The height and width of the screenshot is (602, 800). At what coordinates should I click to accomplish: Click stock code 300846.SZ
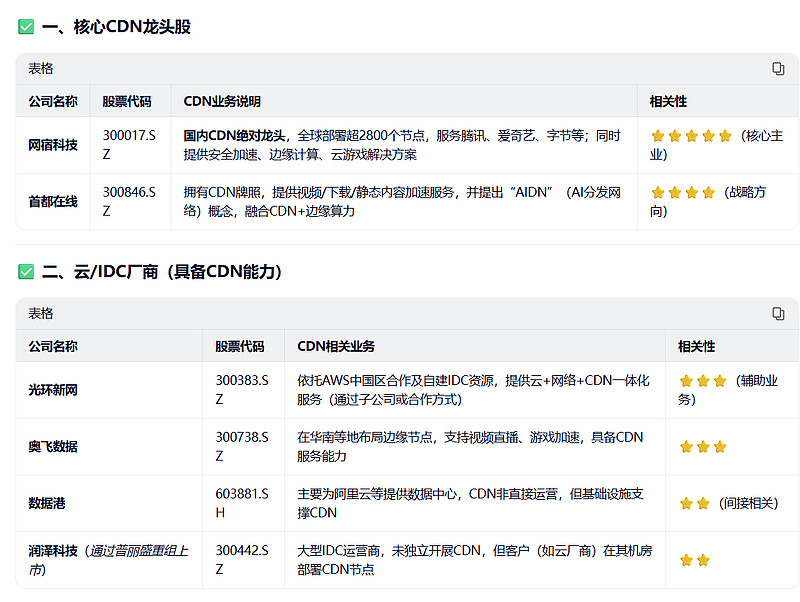pyautogui.click(x=129, y=202)
